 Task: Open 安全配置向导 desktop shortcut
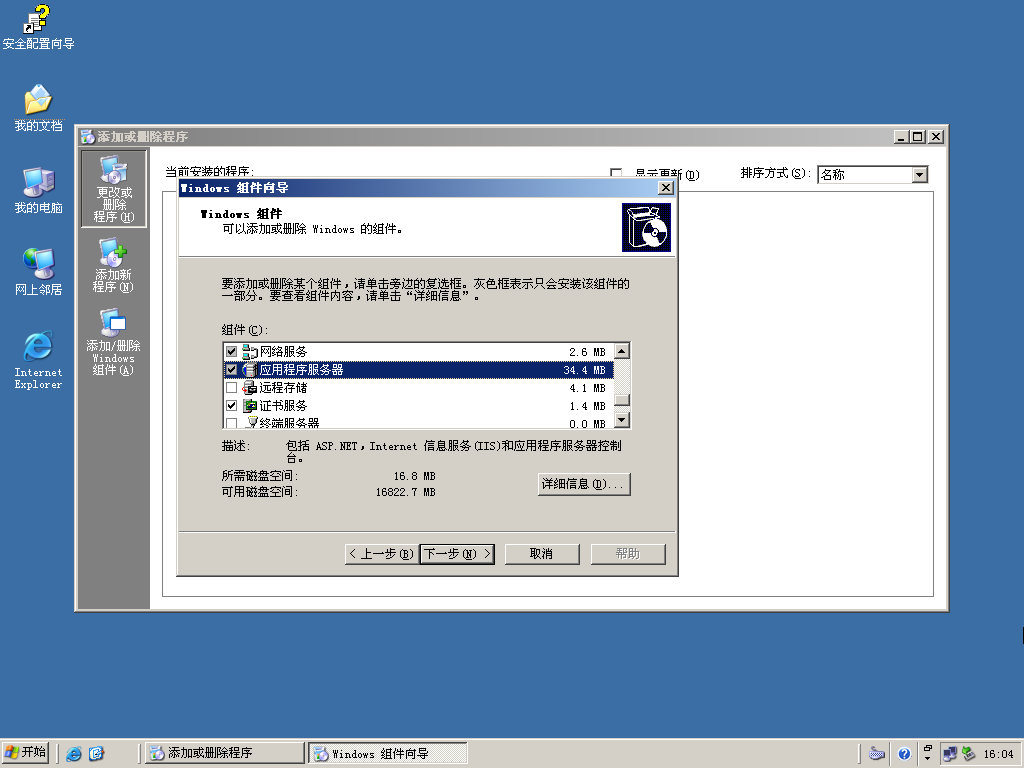38,26
